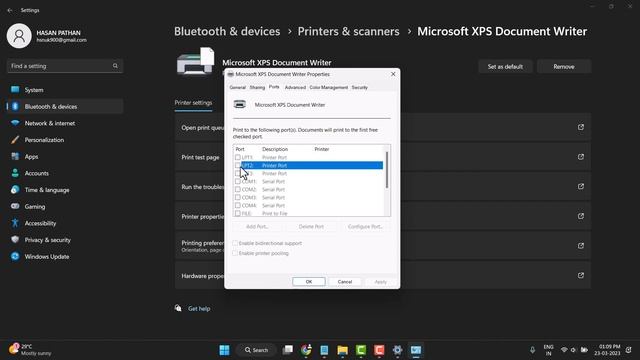Viewport: 640px width, 360px height.
Task: Open external link icon for Hardware properties
Action: [581, 276]
